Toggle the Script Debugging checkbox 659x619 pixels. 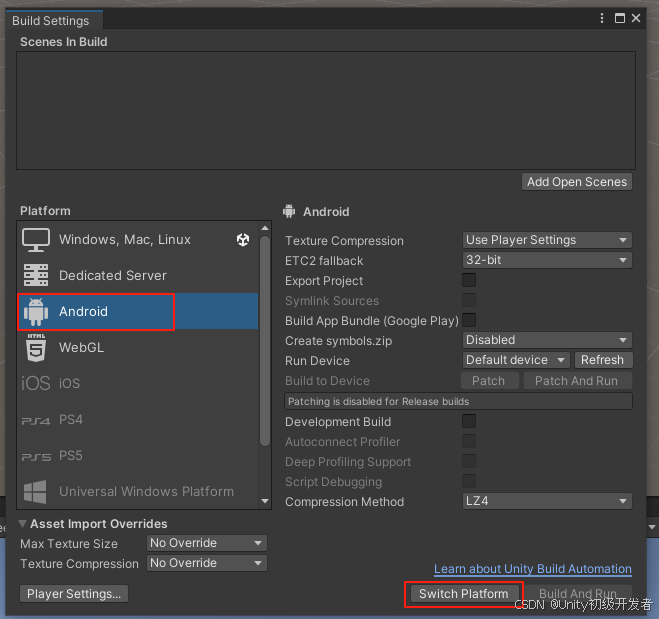pos(469,481)
